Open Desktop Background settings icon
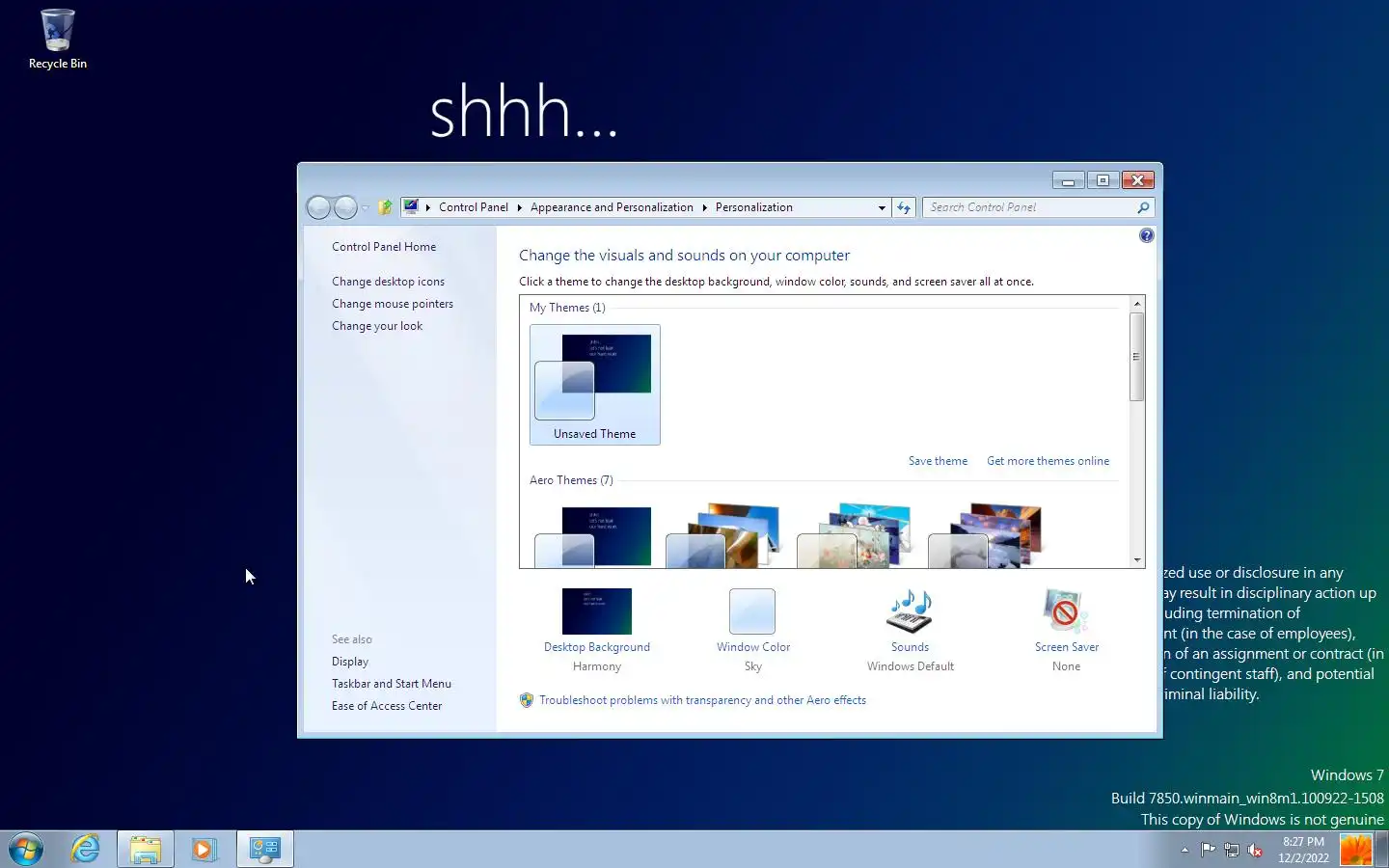Screen dimensions: 1389x868 coord(597,611)
